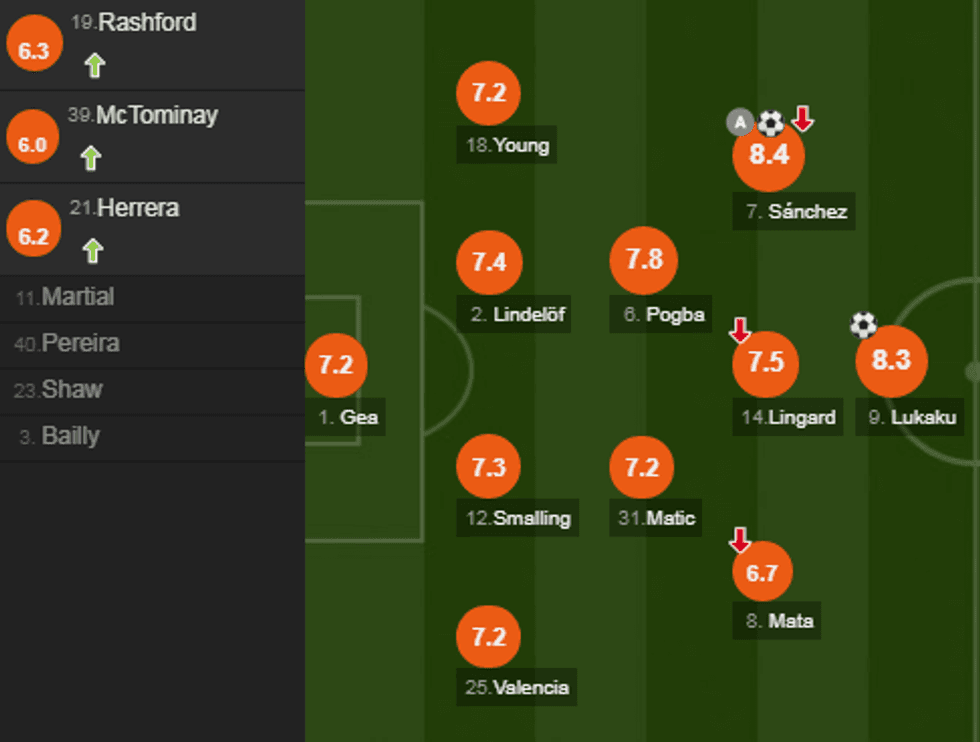Click Rashford's green substituted-on arrow
This screenshot has width=980, height=742.
click(x=94, y=66)
